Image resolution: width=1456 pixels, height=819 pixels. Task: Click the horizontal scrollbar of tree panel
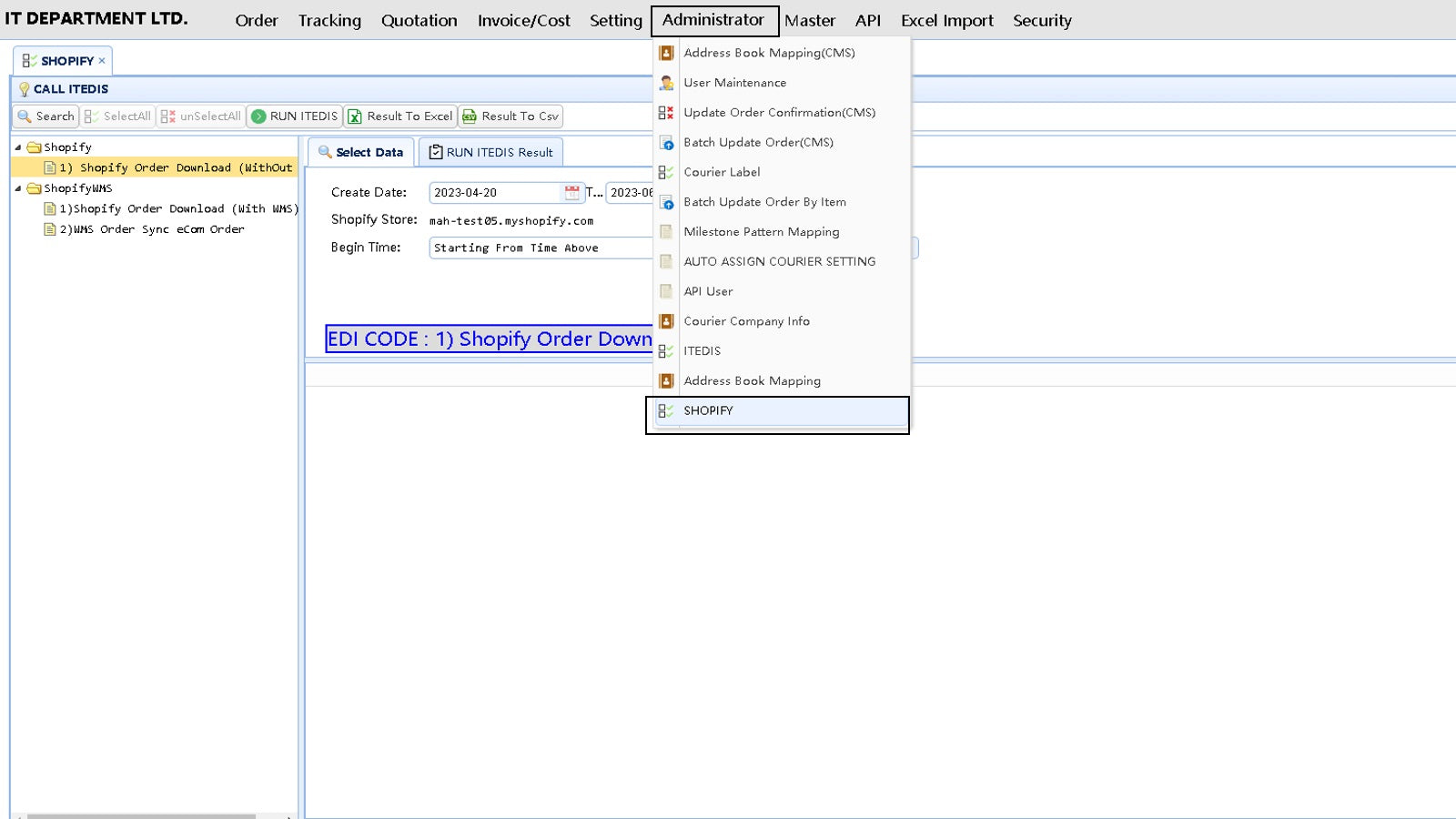[141, 816]
